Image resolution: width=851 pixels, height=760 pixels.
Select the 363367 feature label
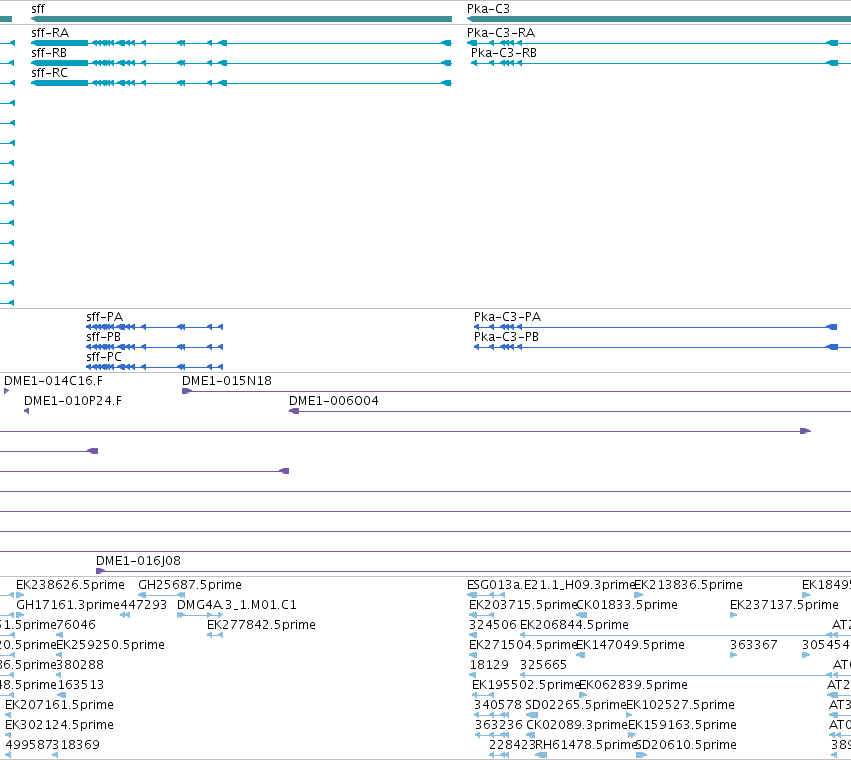[x=754, y=645]
